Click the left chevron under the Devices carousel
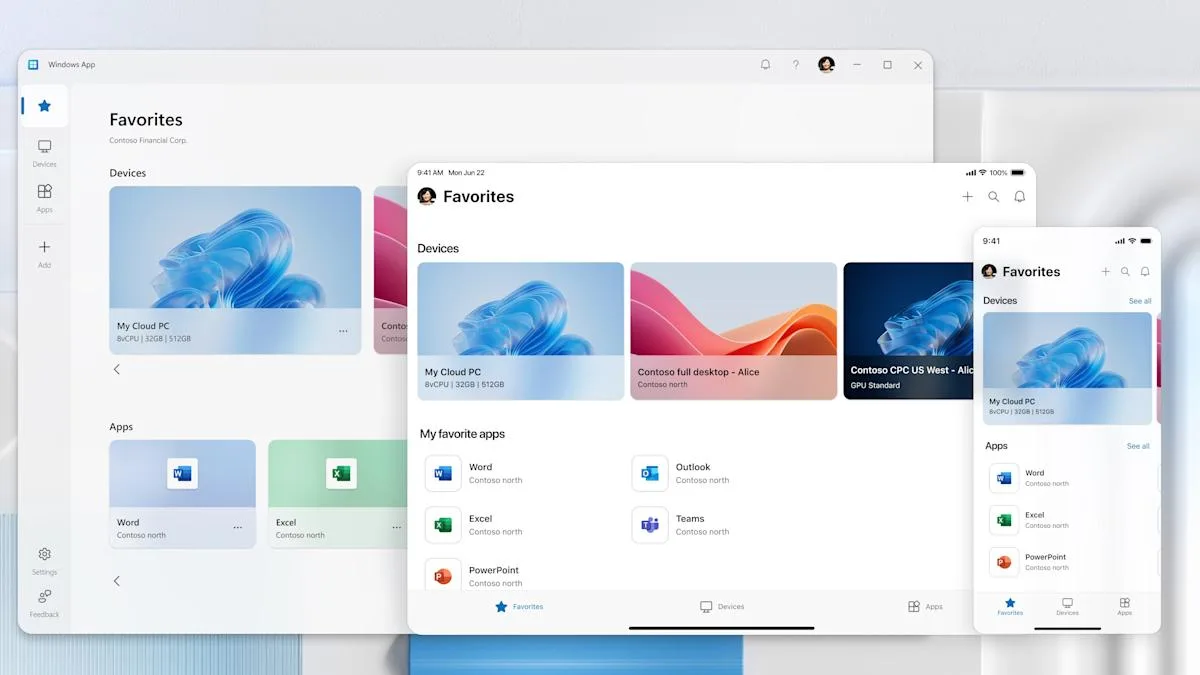Image resolution: width=1200 pixels, height=675 pixels. 116,369
